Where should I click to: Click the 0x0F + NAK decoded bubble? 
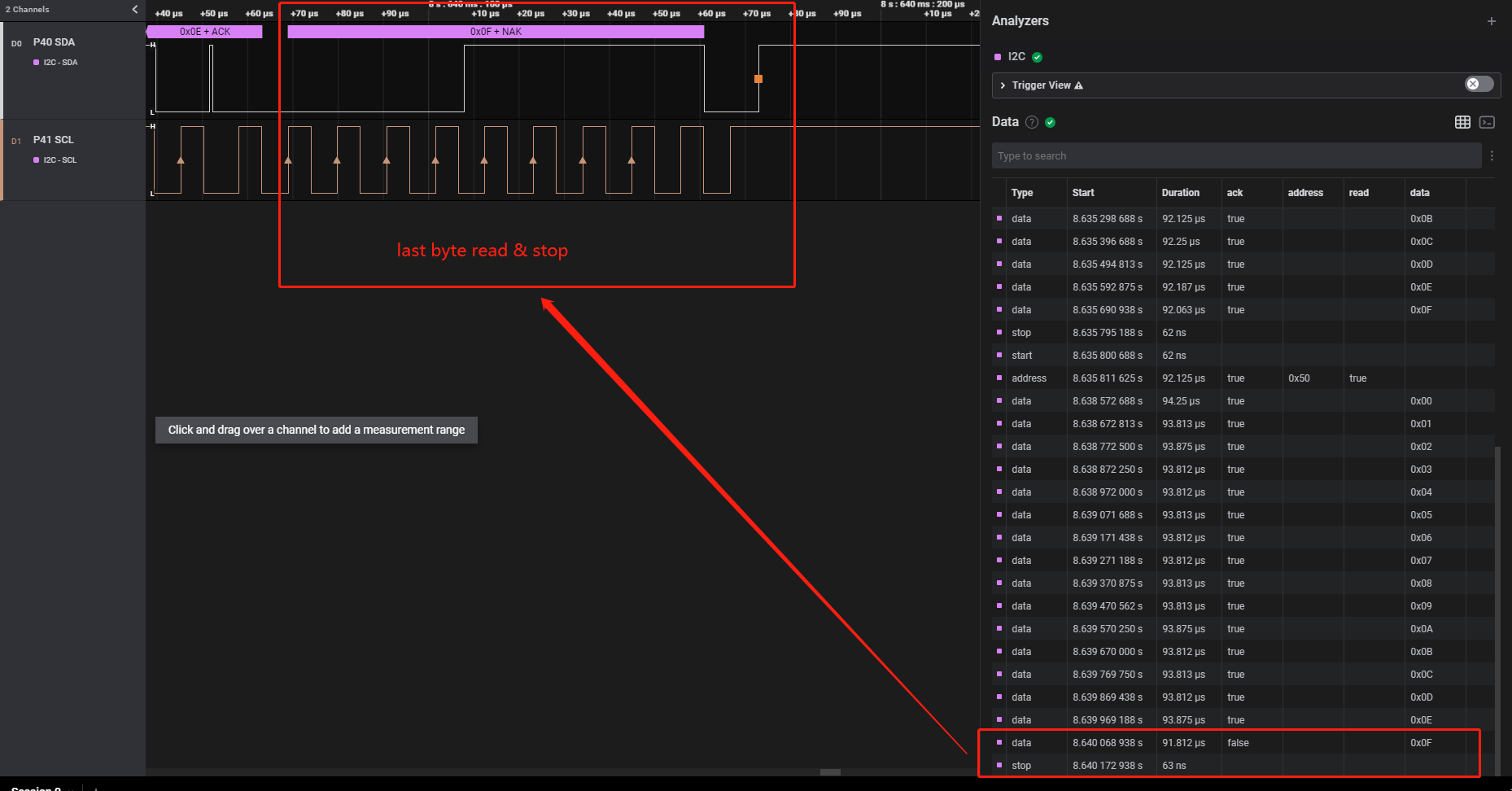point(496,32)
